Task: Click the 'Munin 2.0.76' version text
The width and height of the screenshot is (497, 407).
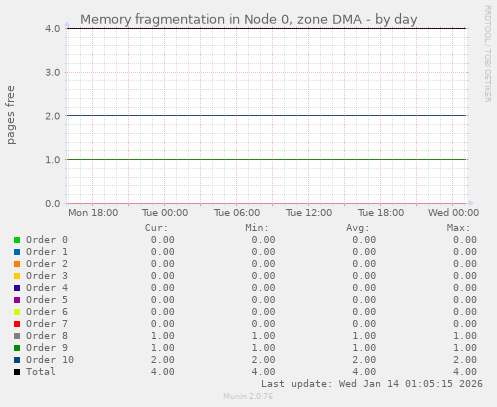Action: click(x=248, y=396)
